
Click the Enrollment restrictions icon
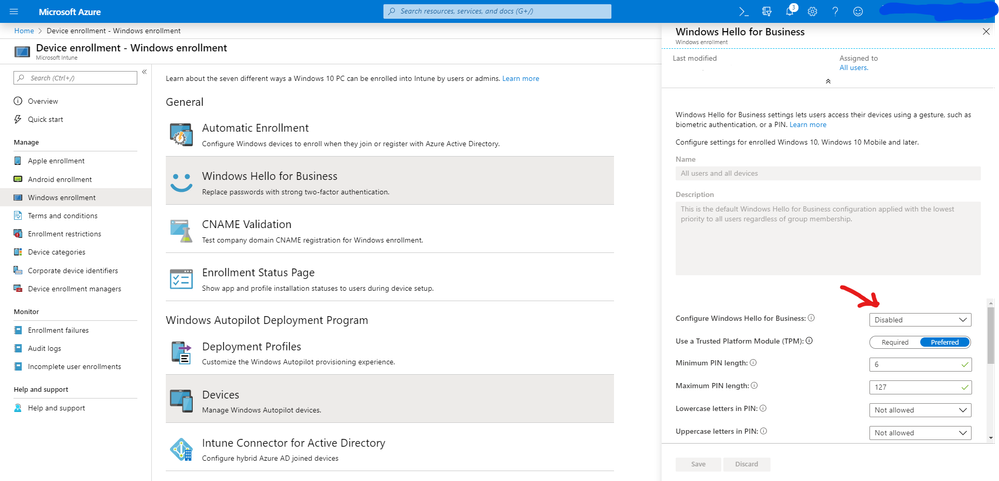pos(17,234)
